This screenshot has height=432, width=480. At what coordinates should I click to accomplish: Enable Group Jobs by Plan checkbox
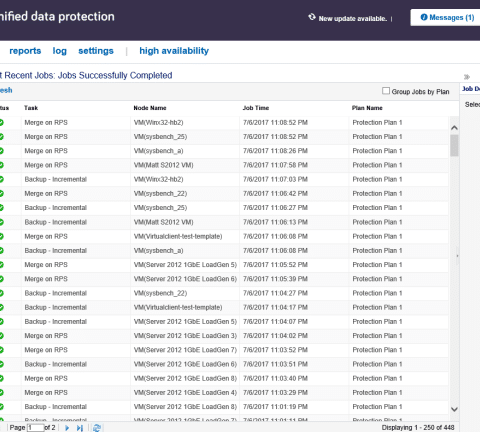386,91
